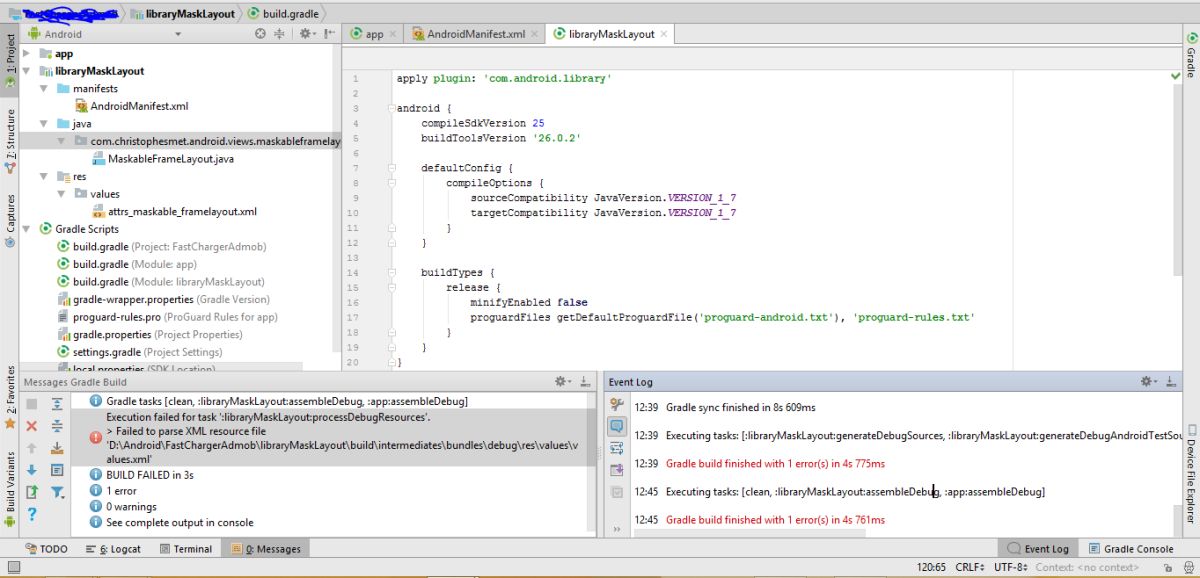Change UTF-8 encoding in status bar
1200x578 pixels.
[x=1009, y=567]
